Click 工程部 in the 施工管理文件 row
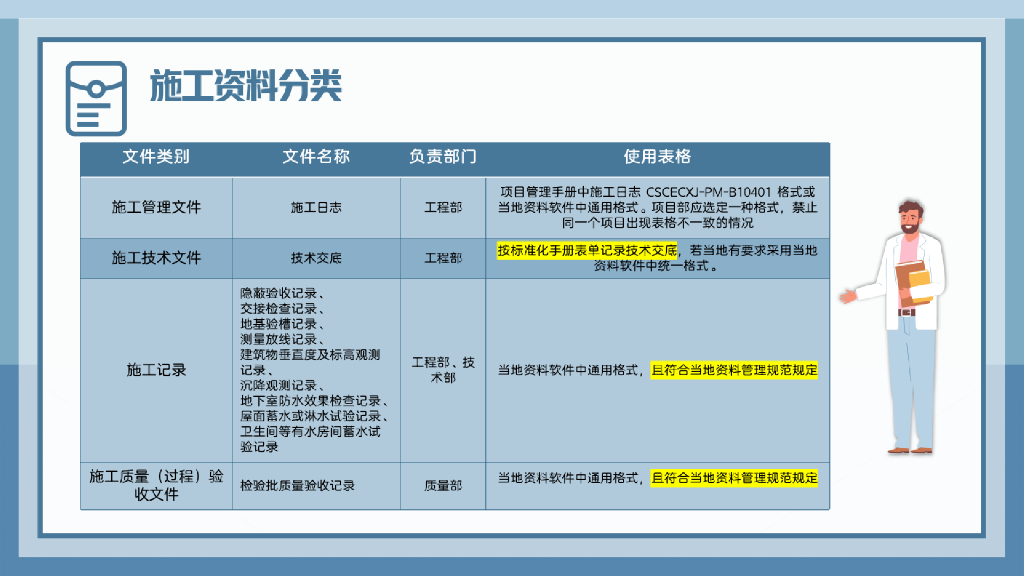This screenshot has width=1024, height=576. (x=443, y=208)
